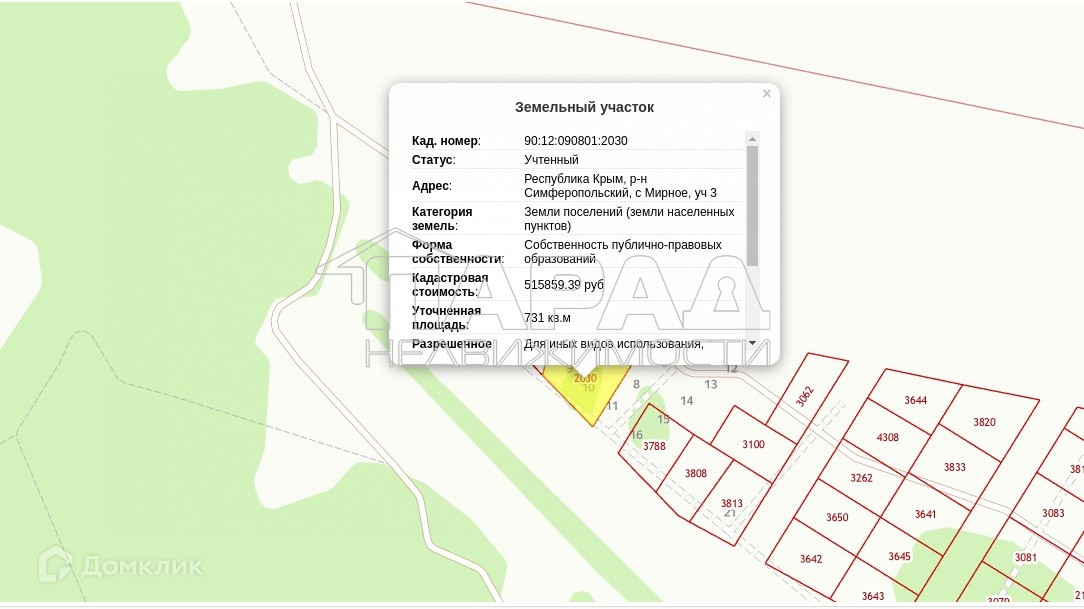
Task: Click house number 13 on map
Action: pos(711,384)
